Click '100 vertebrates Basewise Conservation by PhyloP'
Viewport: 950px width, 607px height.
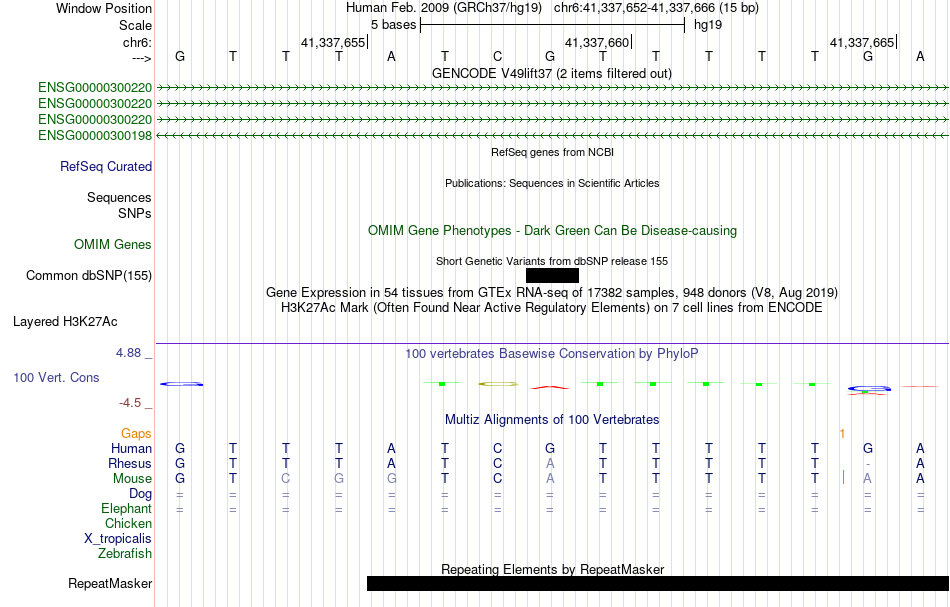coord(552,353)
